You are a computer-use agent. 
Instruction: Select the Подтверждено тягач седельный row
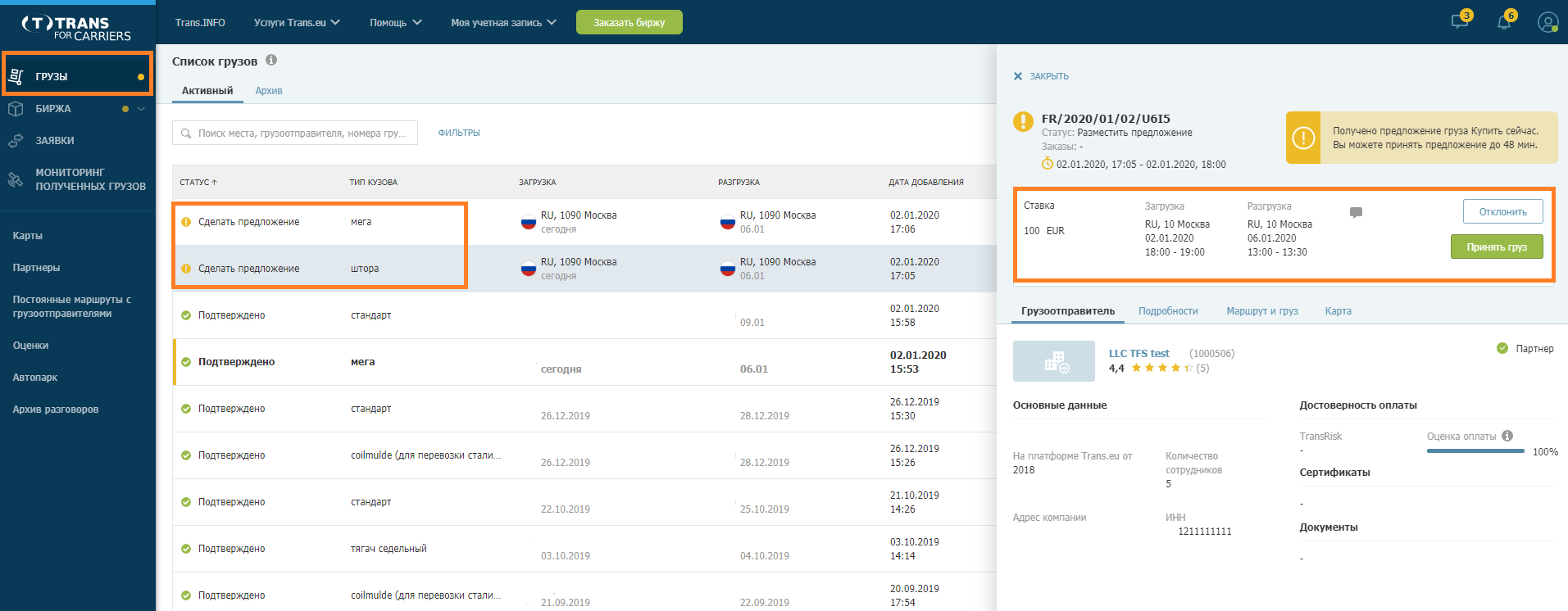584,549
